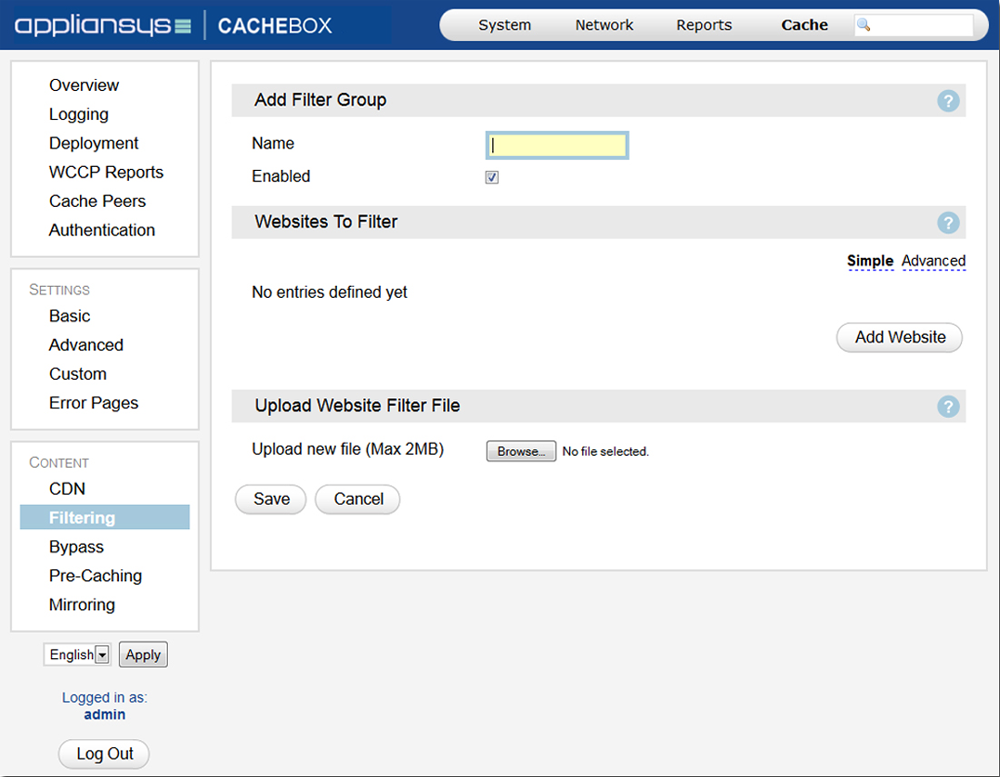
Task: Open the Authentication page
Action: (102, 230)
